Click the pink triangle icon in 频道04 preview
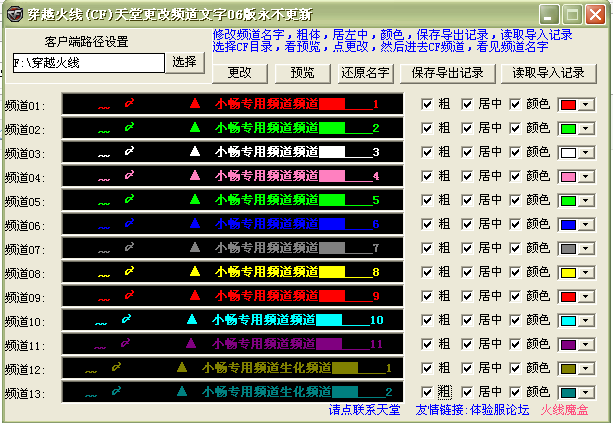This screenshot has width=613, height=423. point(195,176)
